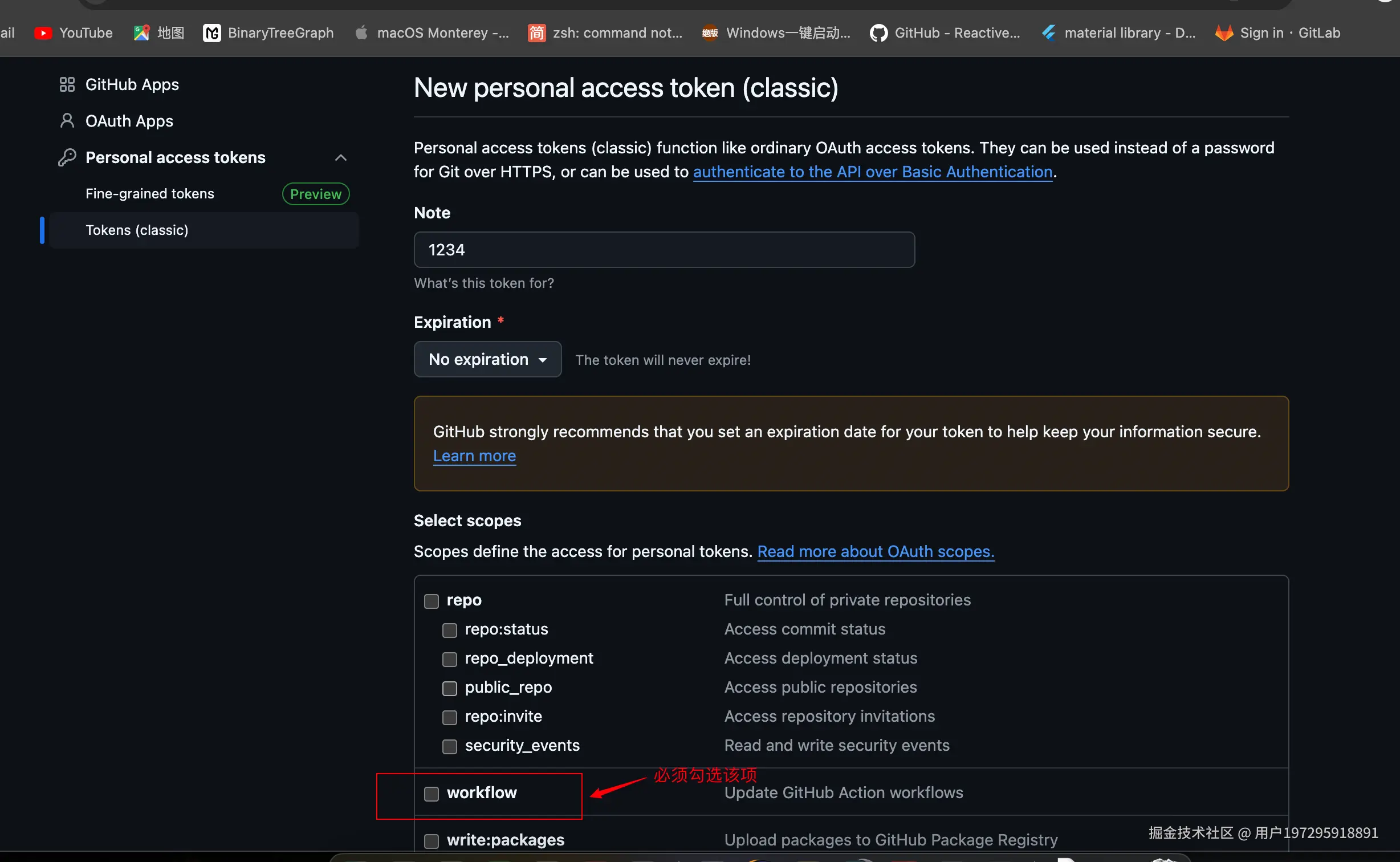The height and width of the screenshot is (862, 1400).
Task: Open Fine-grained tokens sidebar item
Action: click(x=150, y=194)
